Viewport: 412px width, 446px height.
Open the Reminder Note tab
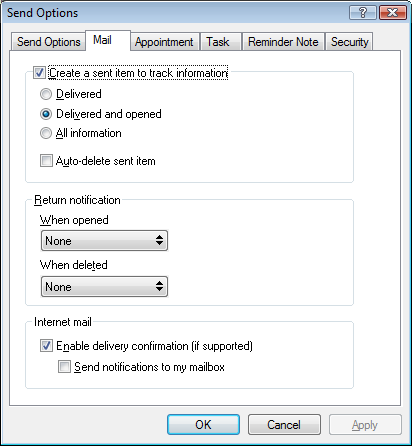click(x=283, y=42)
